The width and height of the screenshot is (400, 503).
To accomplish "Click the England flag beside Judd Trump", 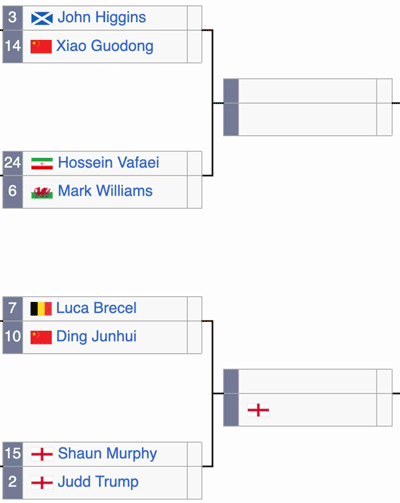I will click(x=42, y=482).
